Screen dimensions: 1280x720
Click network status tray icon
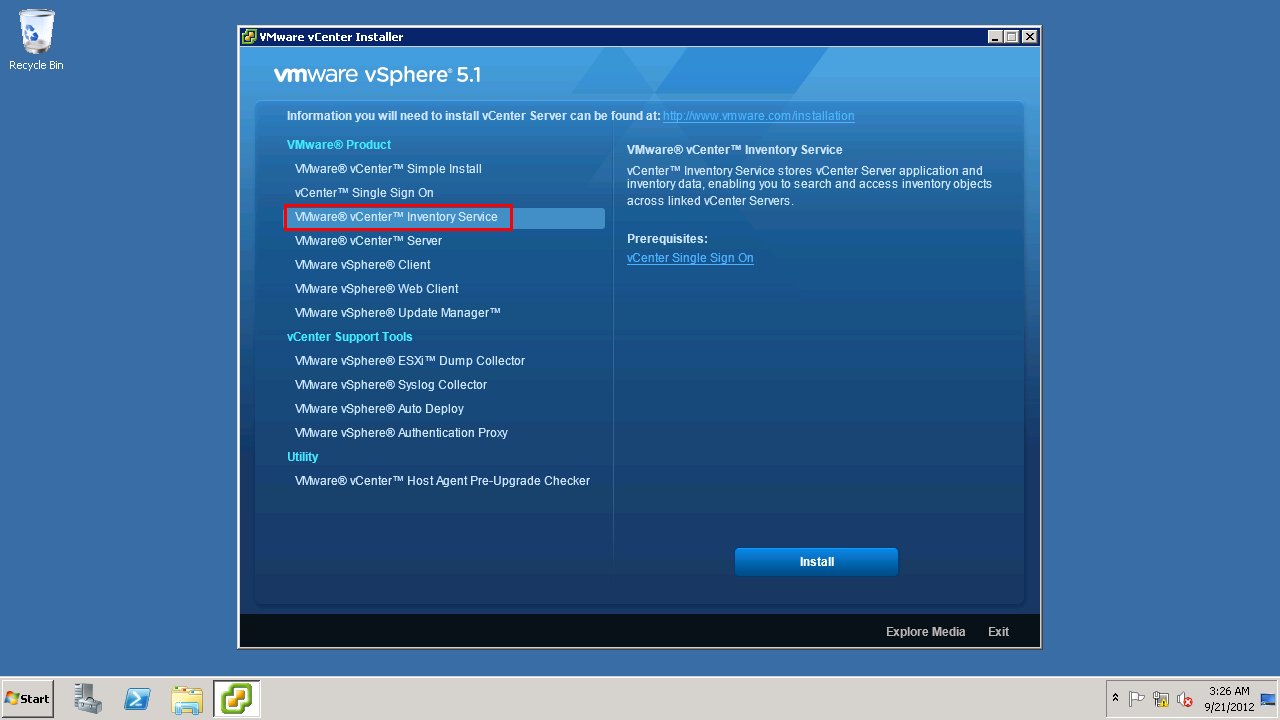coord(1161,699)
